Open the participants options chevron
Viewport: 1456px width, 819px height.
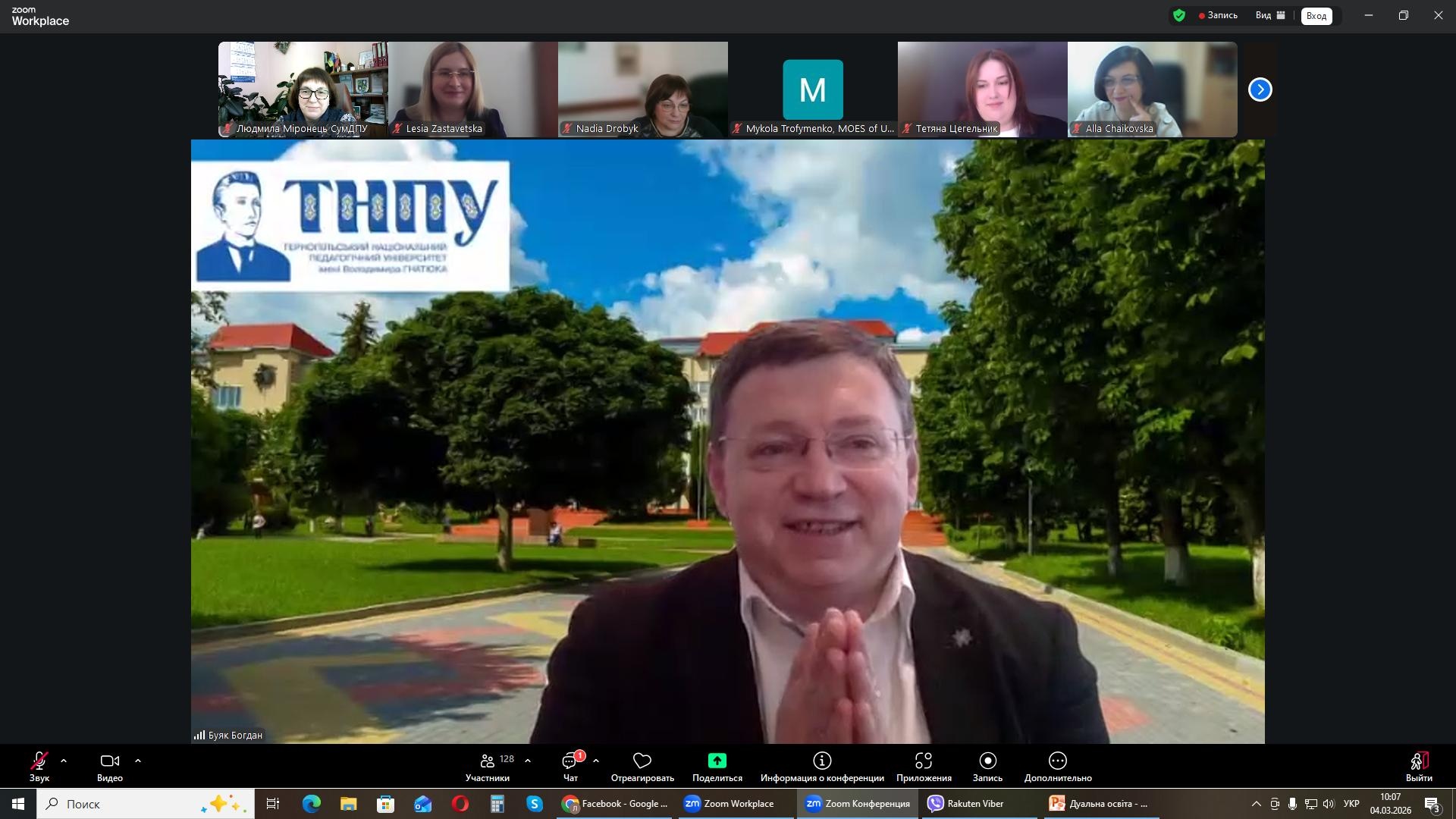click(528, 761)
